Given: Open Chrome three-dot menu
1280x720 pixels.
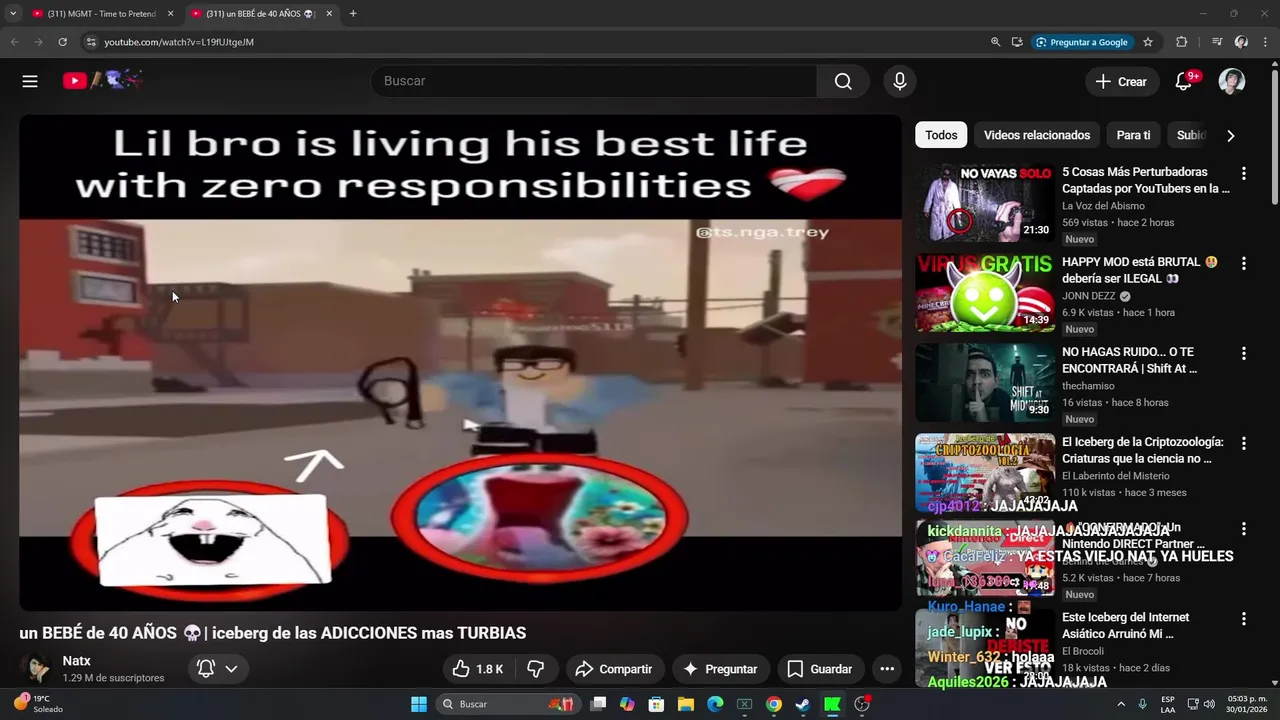Looking at the screenshot, I should [x=1264, y=42].
